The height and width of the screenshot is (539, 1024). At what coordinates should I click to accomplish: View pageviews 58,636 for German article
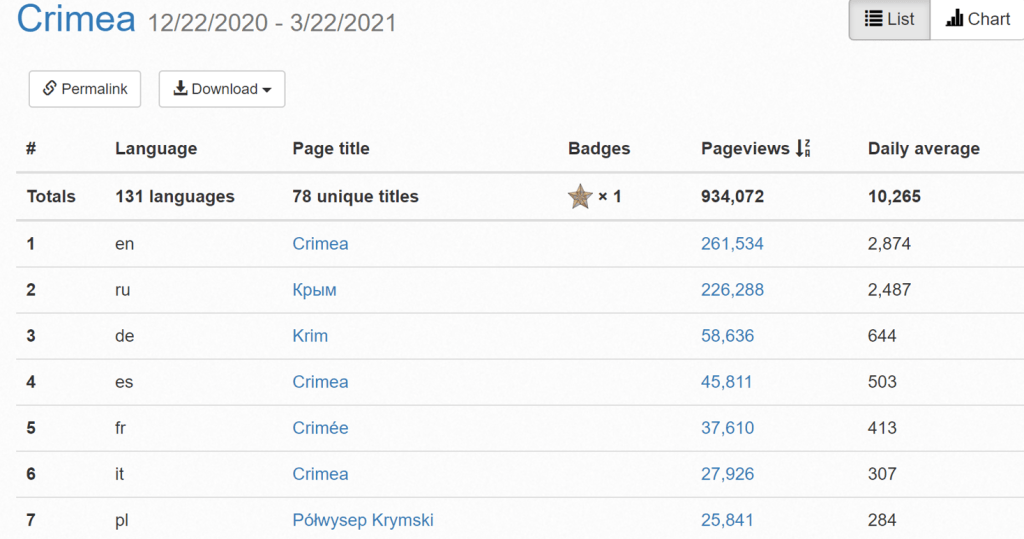click(727, 336)
